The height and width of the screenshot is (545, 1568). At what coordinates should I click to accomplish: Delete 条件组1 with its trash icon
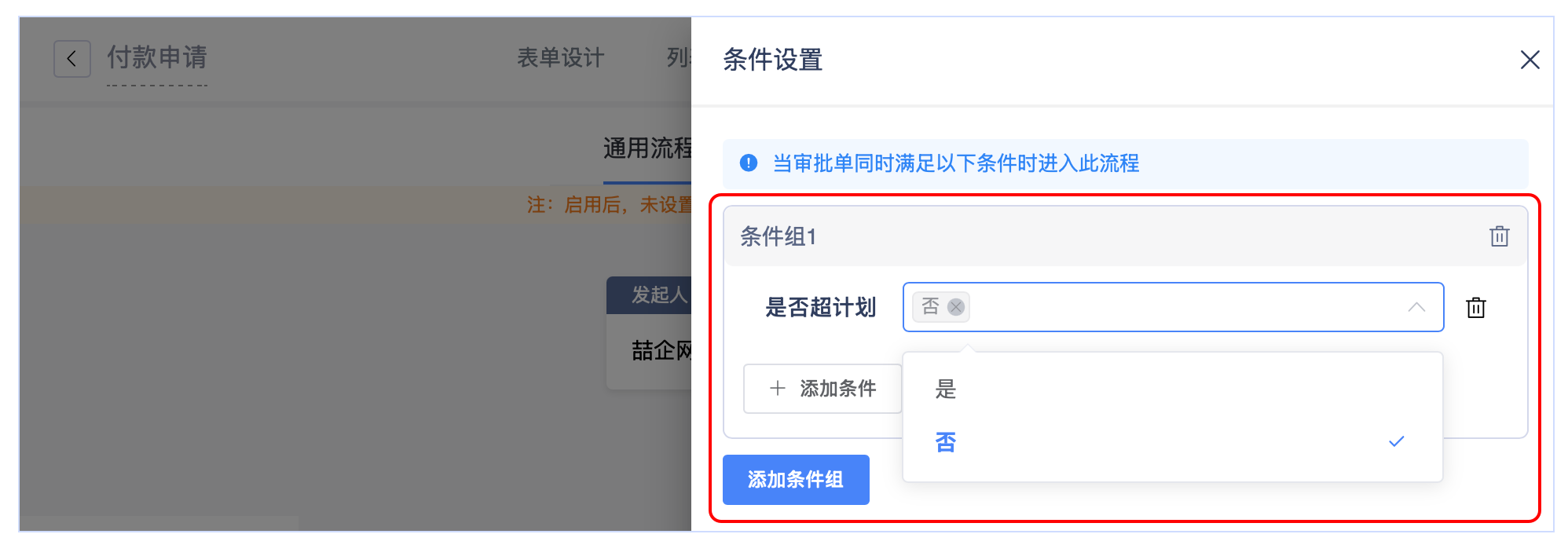(1499, 236)
